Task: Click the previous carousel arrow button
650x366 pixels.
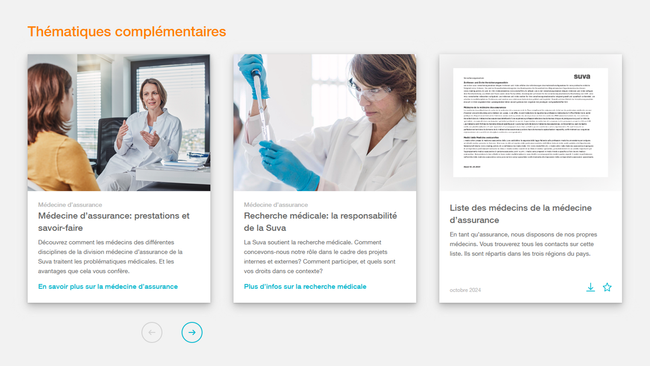Action: coord(152,332)
